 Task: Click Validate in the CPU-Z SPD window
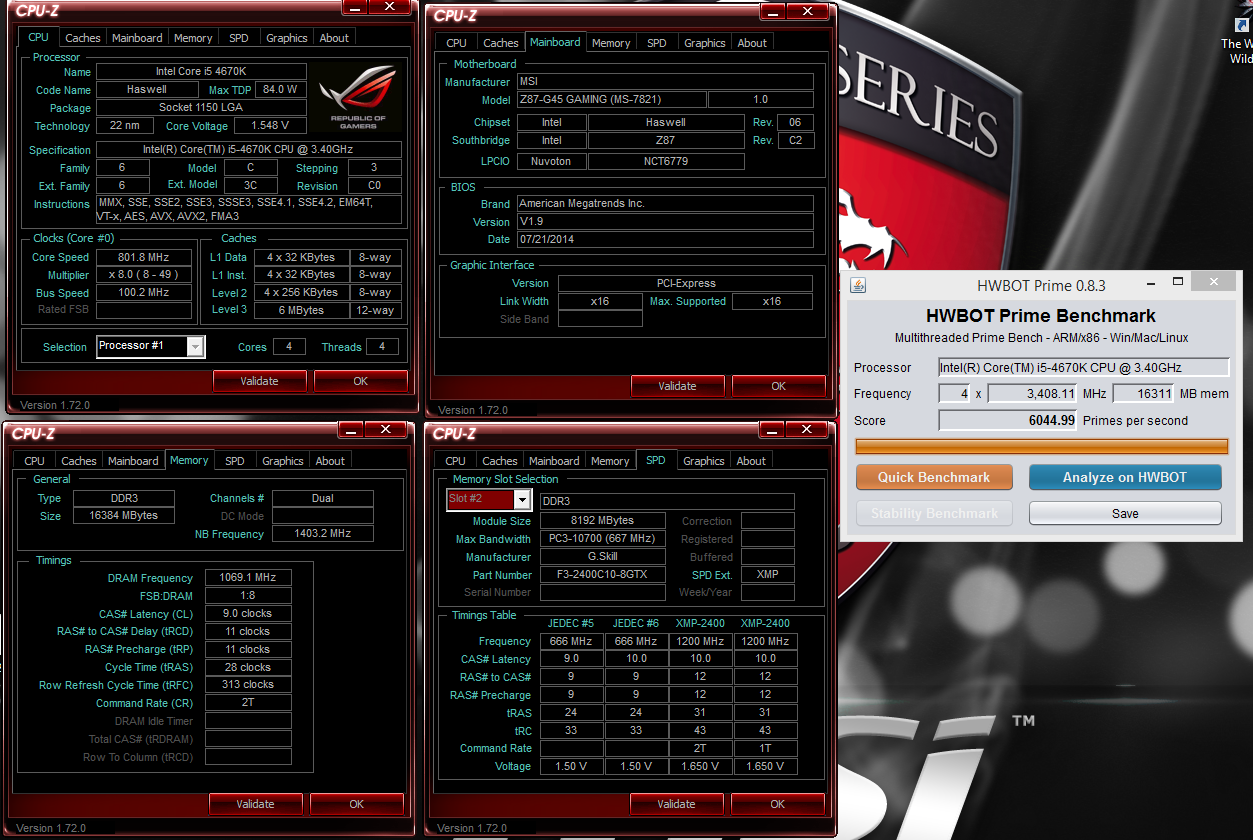(x=676, y=804)
